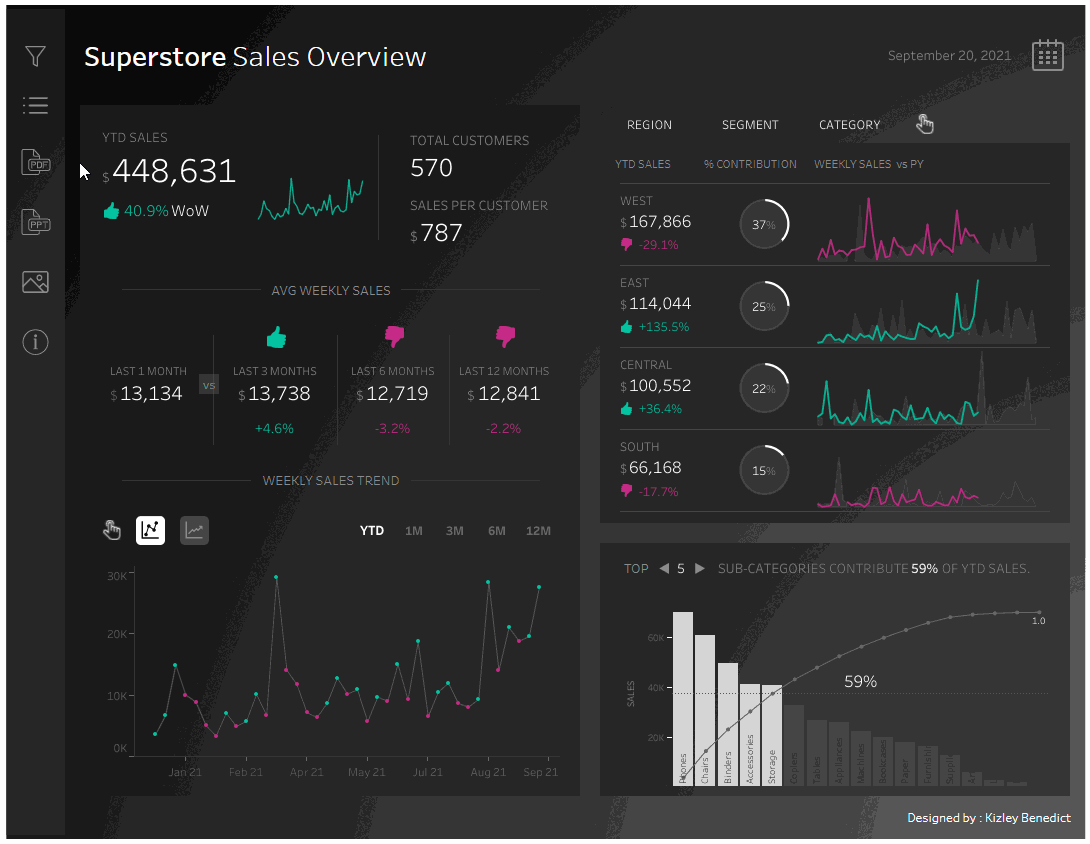1090x844 pixels.
Task: Decrease top sub-categories count with left arrow
Action: (664, 568)
